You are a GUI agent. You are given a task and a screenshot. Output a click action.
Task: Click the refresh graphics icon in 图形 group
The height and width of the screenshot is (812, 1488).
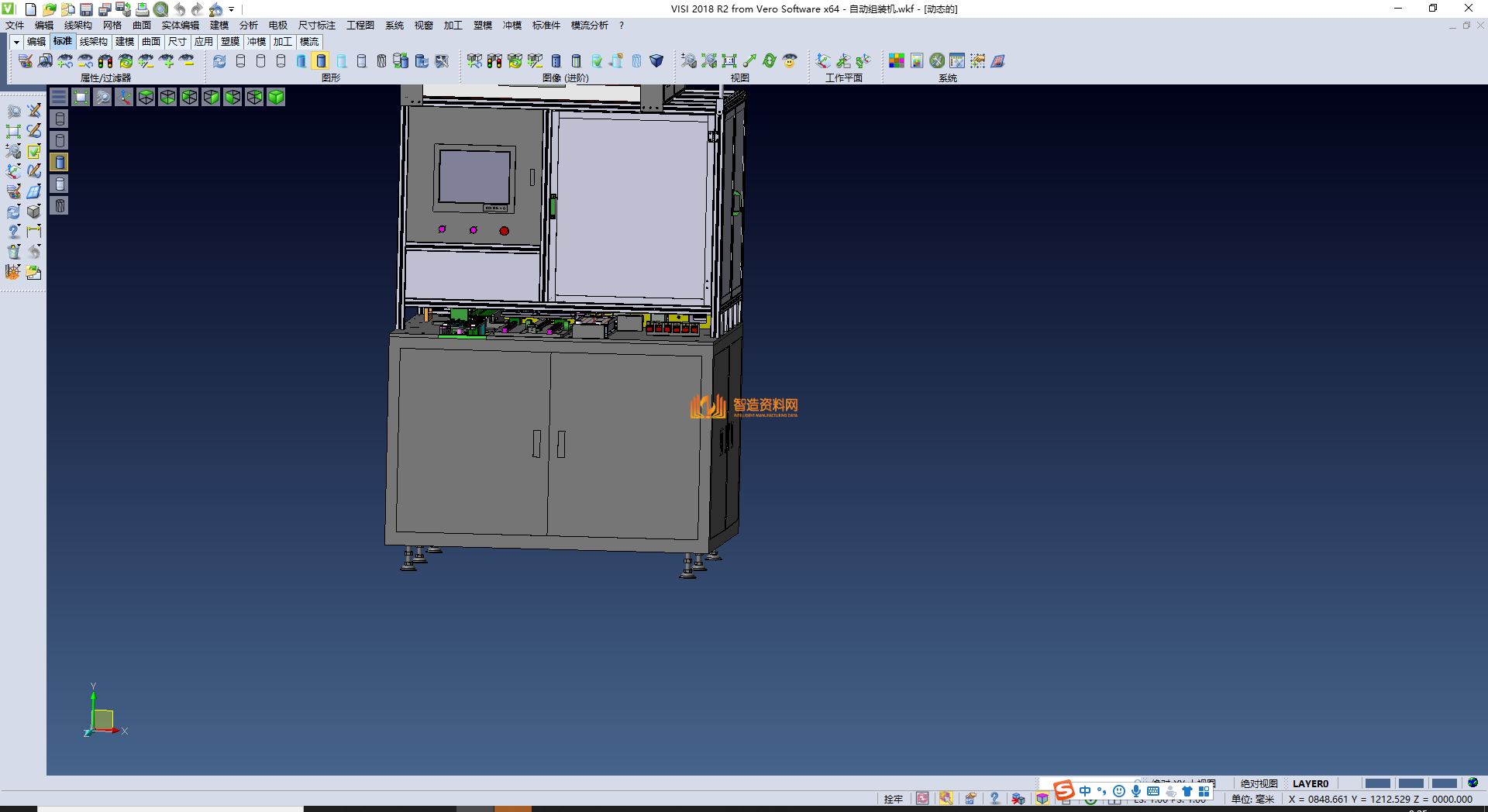coord(220,60)
